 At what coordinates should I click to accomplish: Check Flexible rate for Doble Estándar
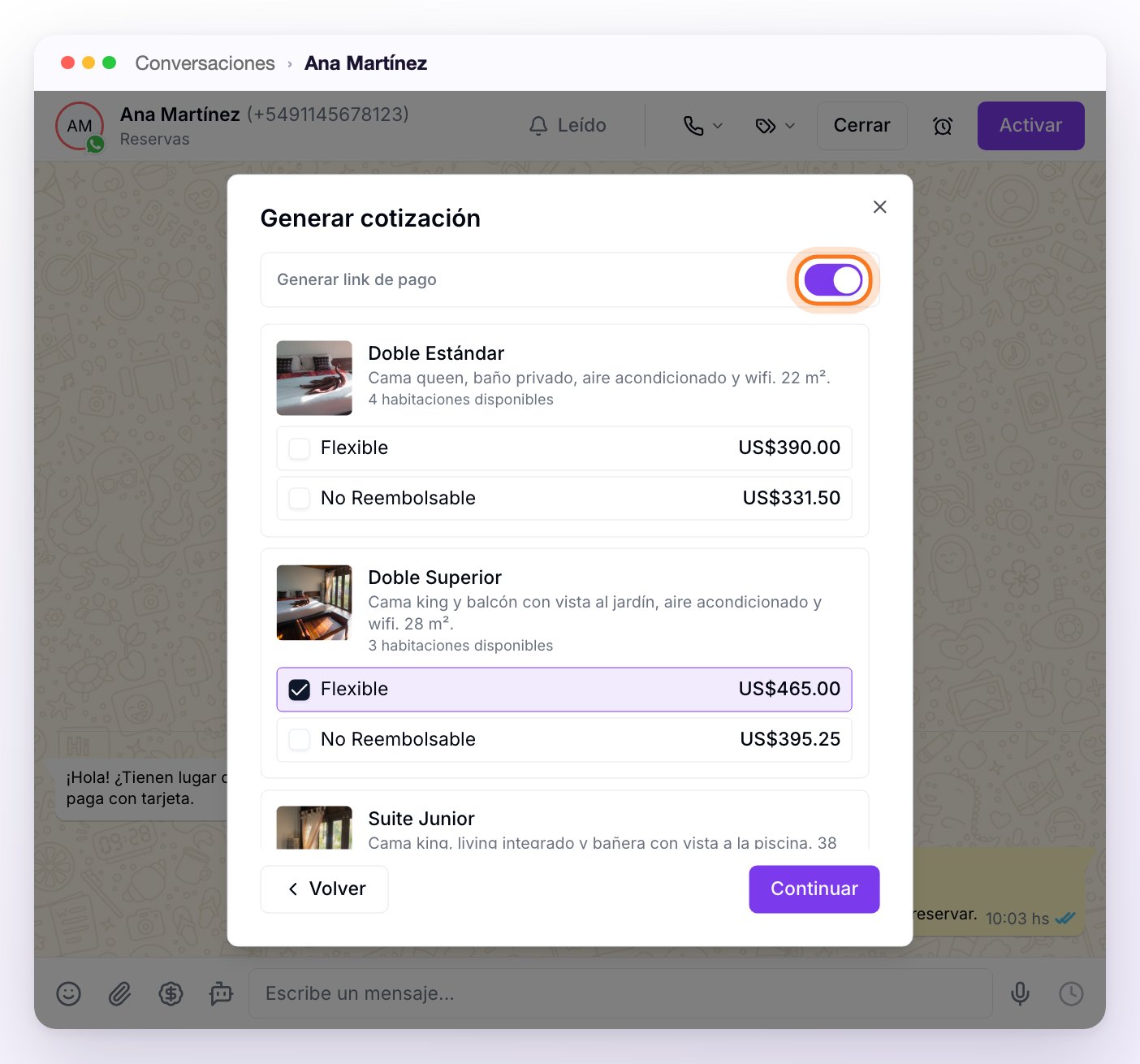[300, 448]
